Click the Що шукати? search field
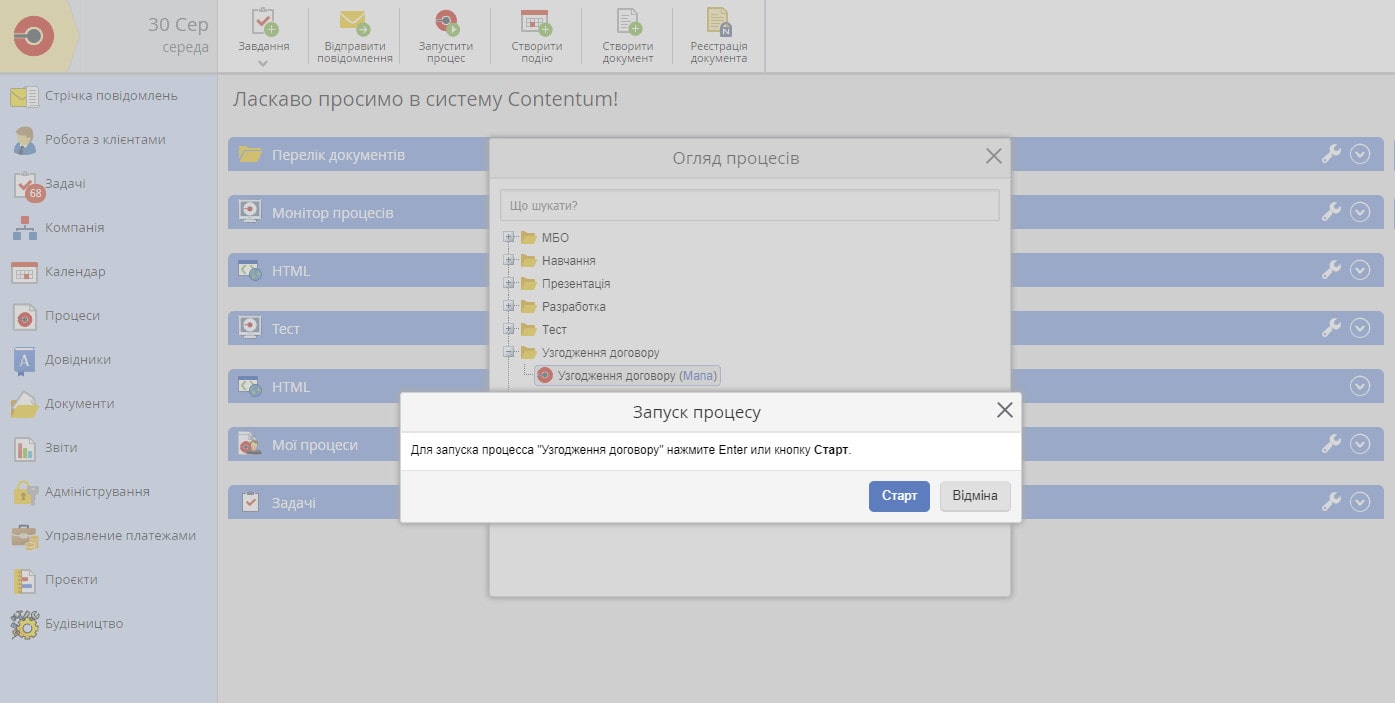The image size is (1395, 703). pyautogui.click(x=749, y=206)
